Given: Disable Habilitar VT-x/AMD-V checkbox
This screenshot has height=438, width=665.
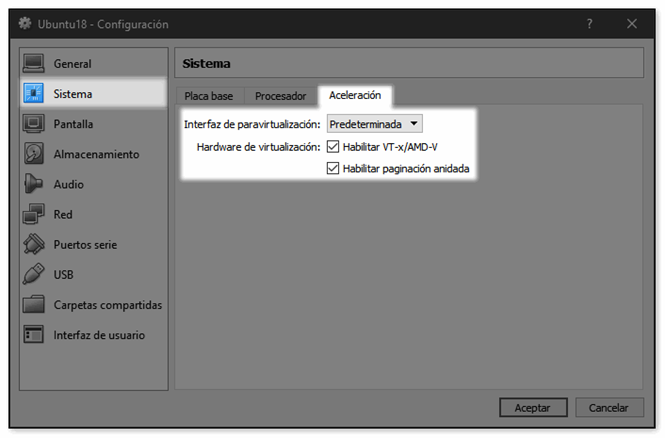Looking at the screenshot, I should pyautogui.click(x=333, y=147).
